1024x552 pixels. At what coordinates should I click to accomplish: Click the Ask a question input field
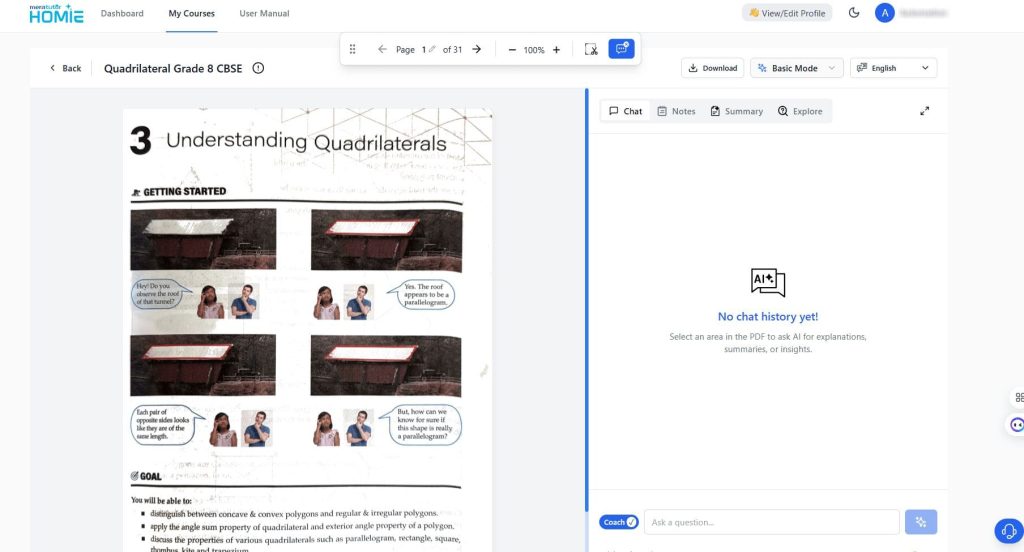click(772, 522)
